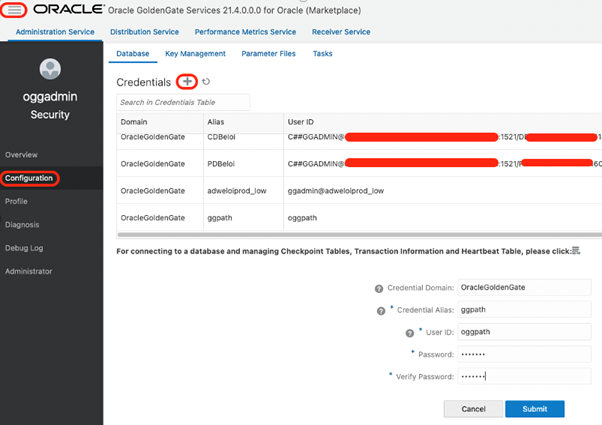Refresh the Credentials table
Image resolution: width=602 pixels, height=425 pixels.
tap(206, 81)
